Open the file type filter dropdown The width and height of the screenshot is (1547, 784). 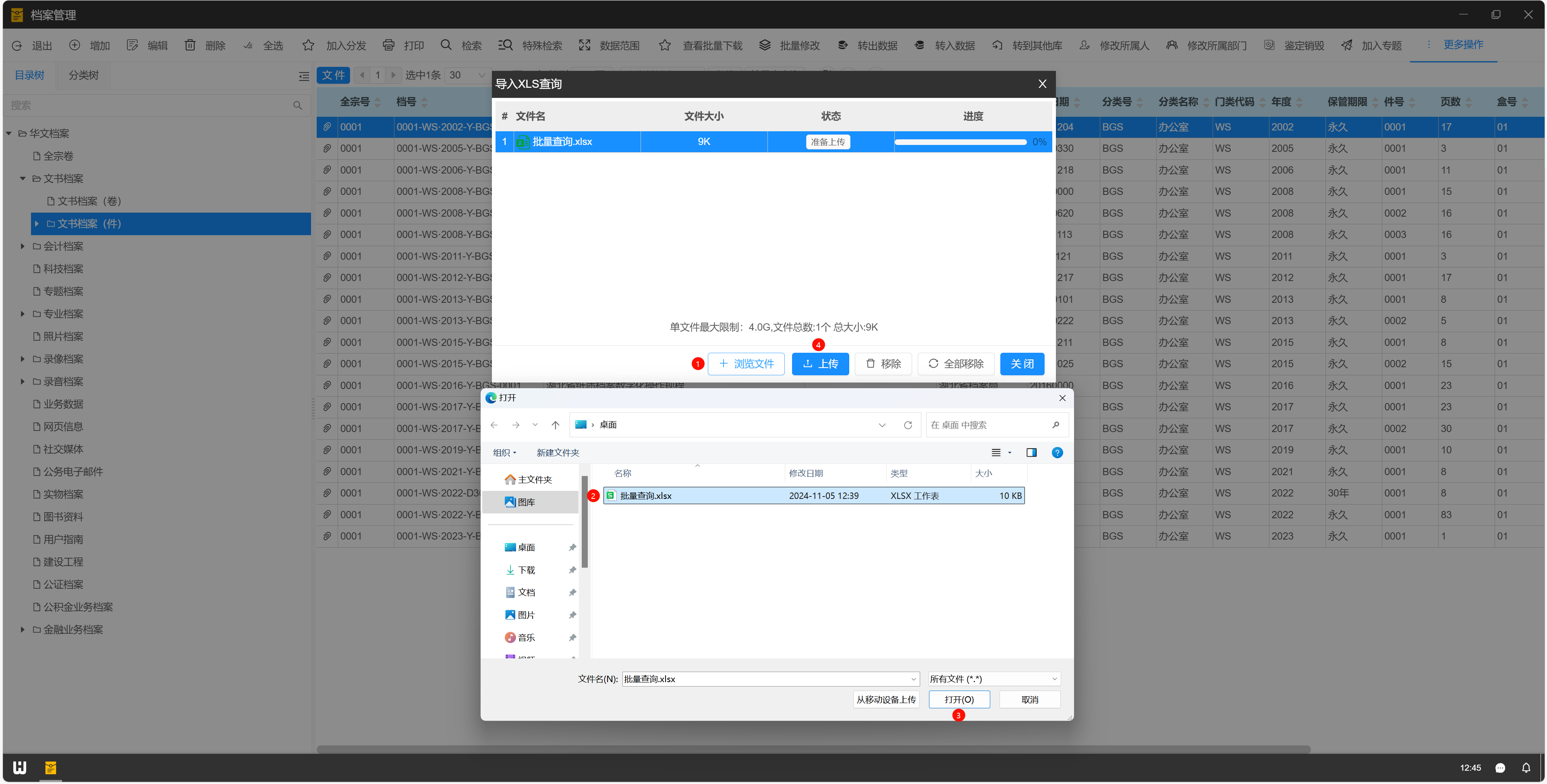point(994,679)
